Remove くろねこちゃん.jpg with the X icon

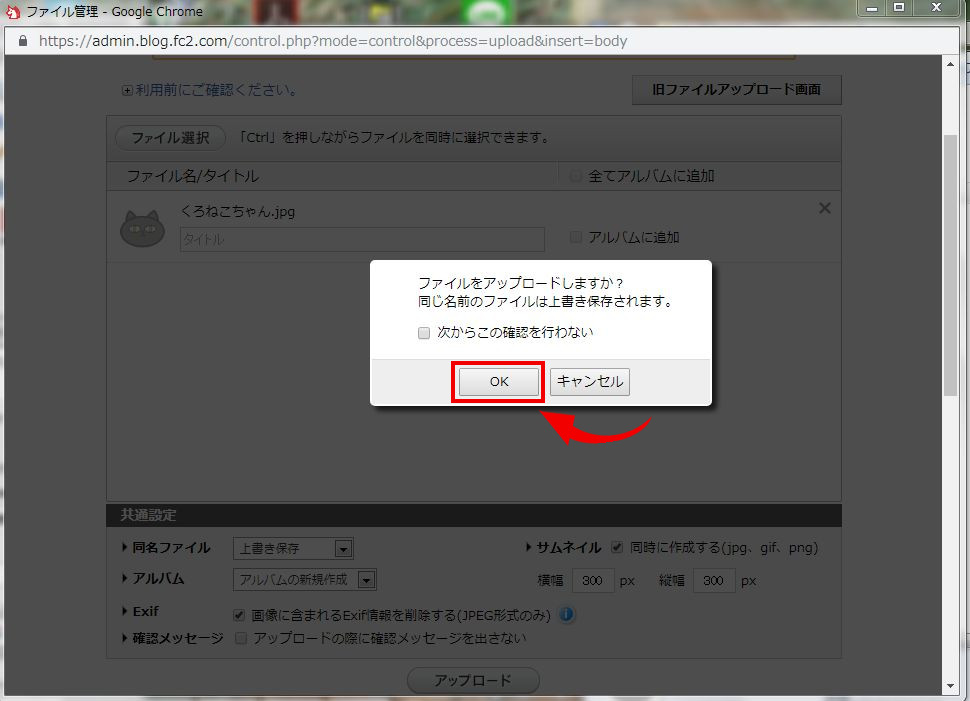825,209
